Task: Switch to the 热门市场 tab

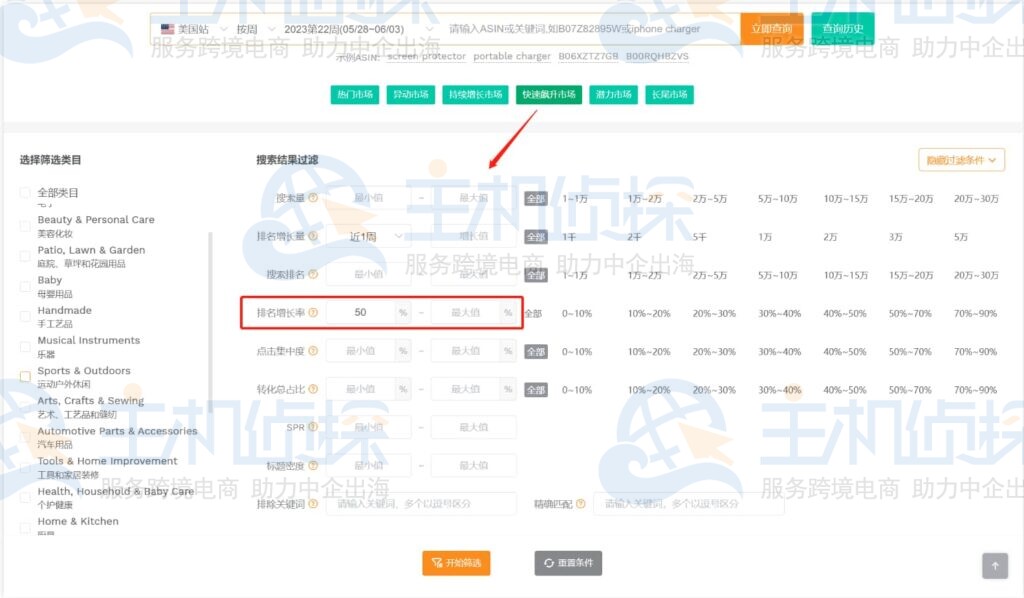Action: pyautogui.click(x=355, y=96)
